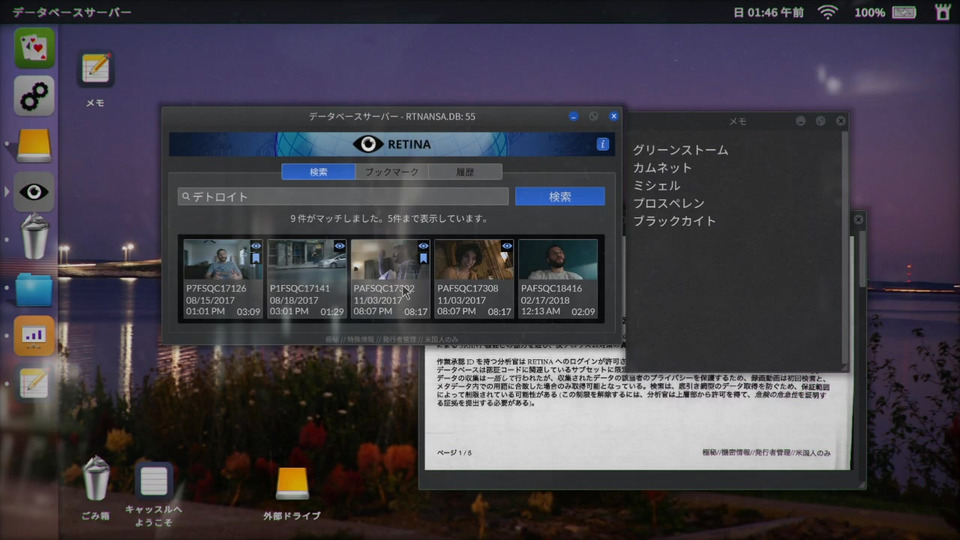Switch to the ブックマーク tab

[x=392, y=172]
